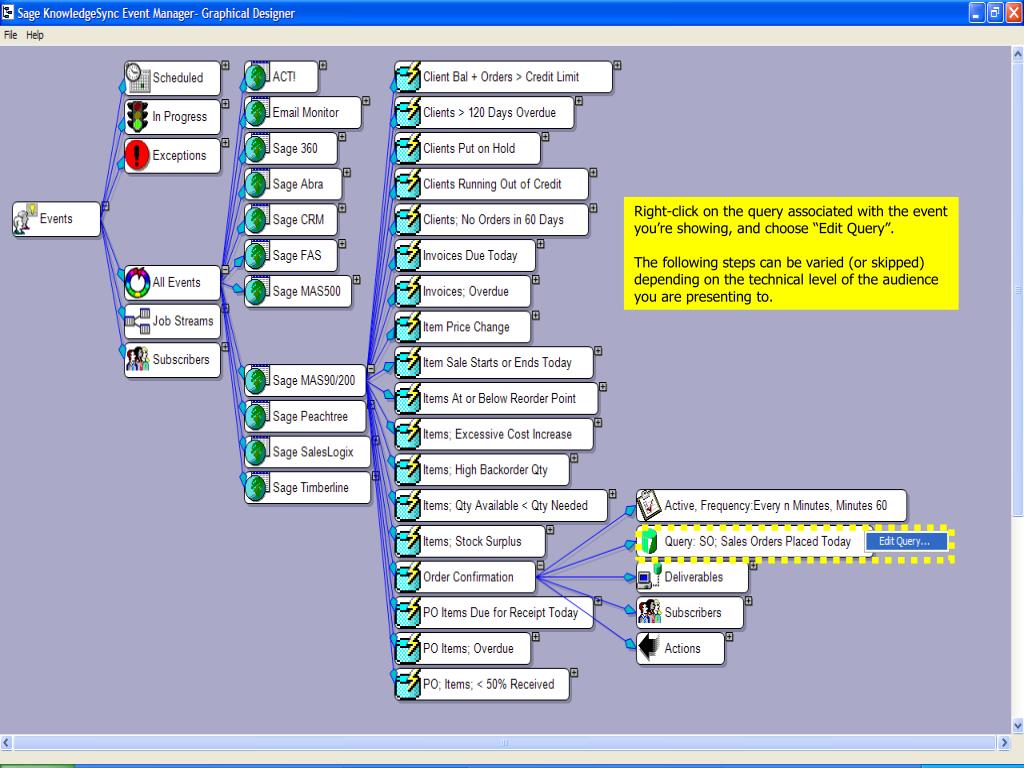Click the Job Streams flowchart icon
This screenshot has width=1024, height=768.
pyautogui.click(x=138, y=321)
